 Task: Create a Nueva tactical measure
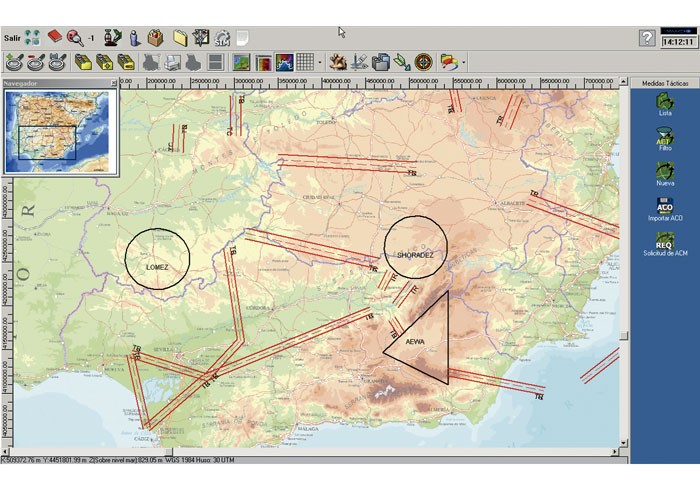(x=665, y=174)
